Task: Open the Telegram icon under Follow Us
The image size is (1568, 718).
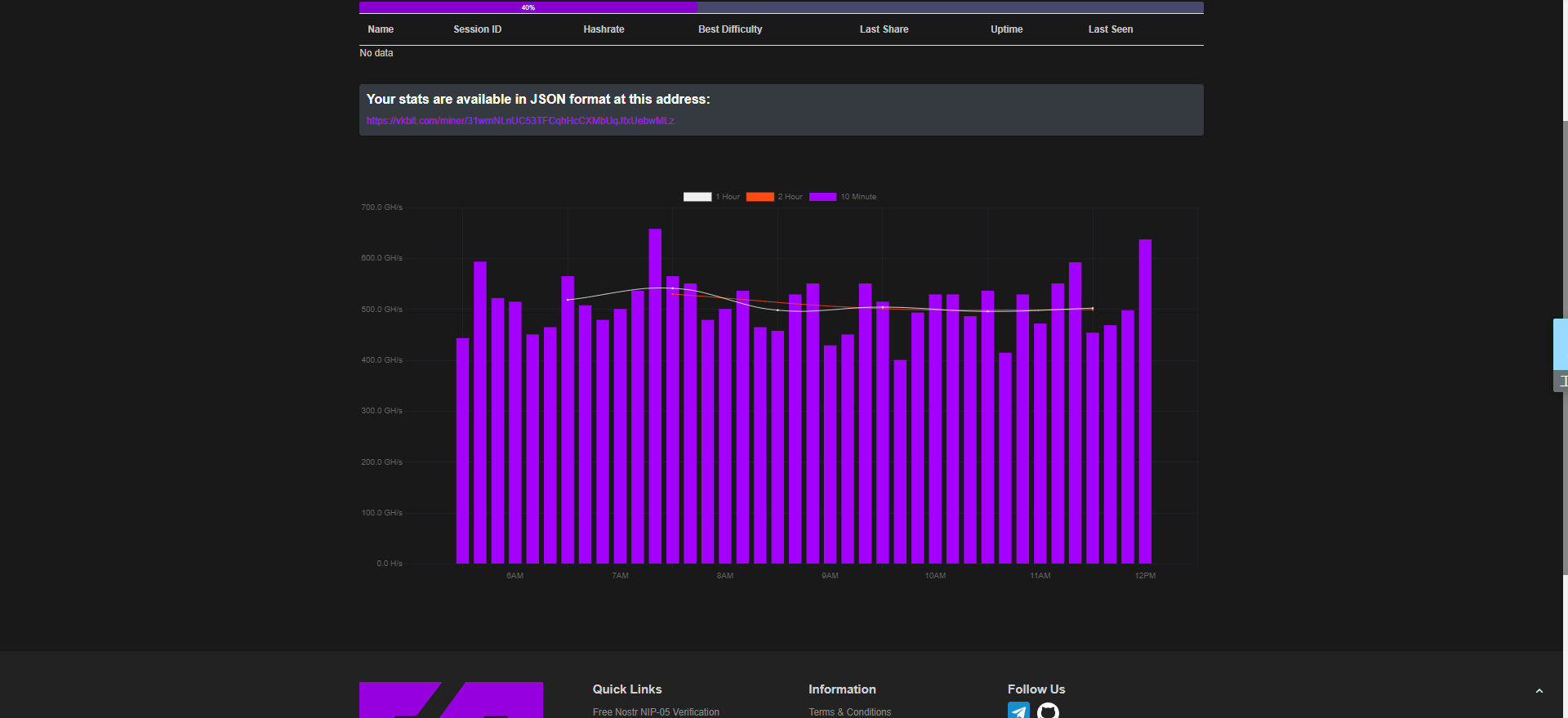Action: [1018, 711]
